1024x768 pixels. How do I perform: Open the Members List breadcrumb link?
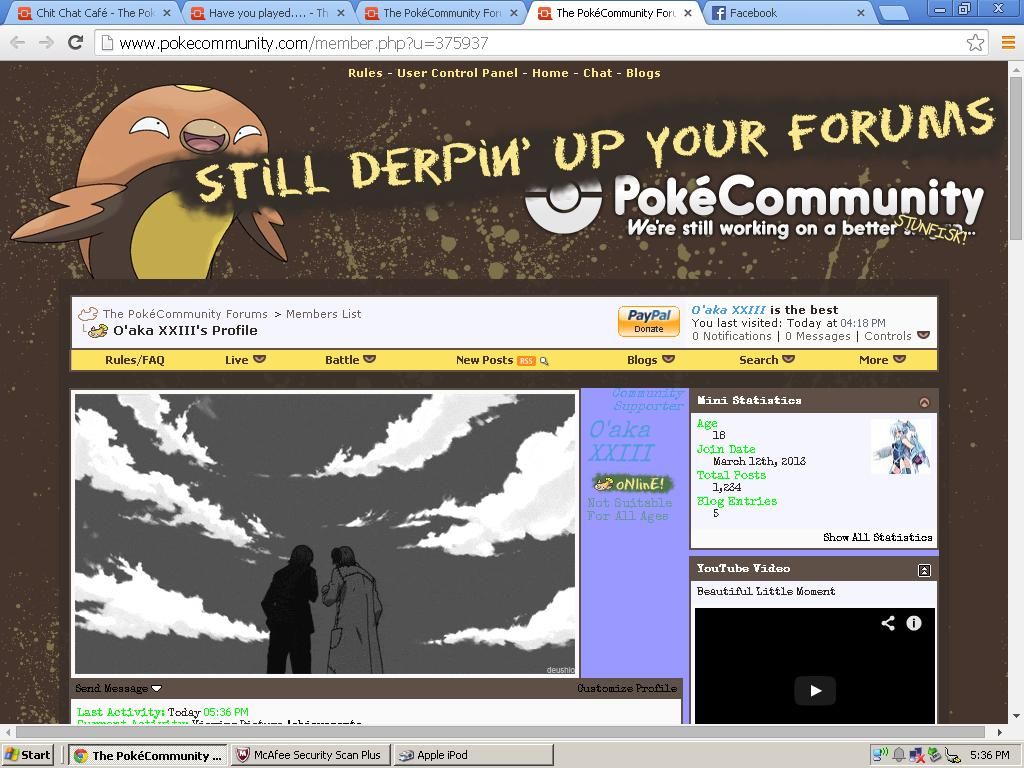[x=323, y=314]
